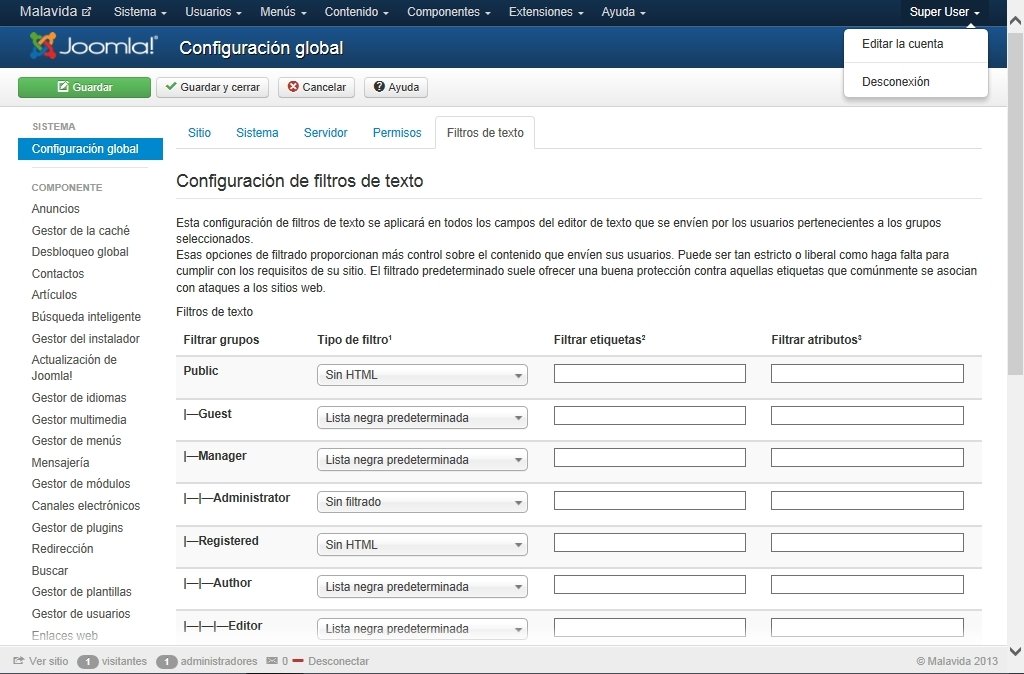Image resolution: width=1024 pixels, height=674 pixels.
Task: Open the Extensiones menu
Action: (x=546, y=12)
